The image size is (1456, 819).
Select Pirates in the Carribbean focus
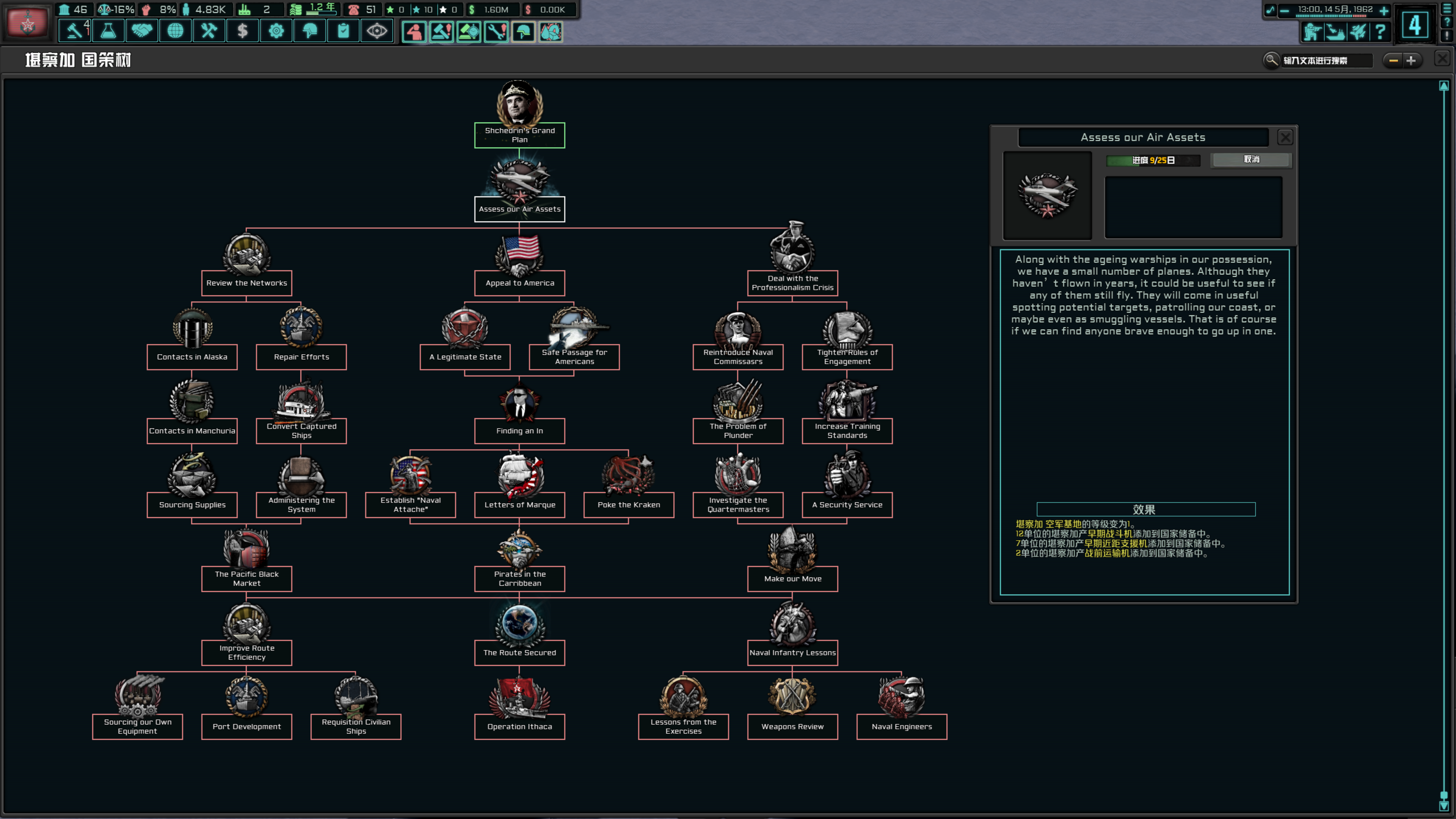click(x=519, y=579)
